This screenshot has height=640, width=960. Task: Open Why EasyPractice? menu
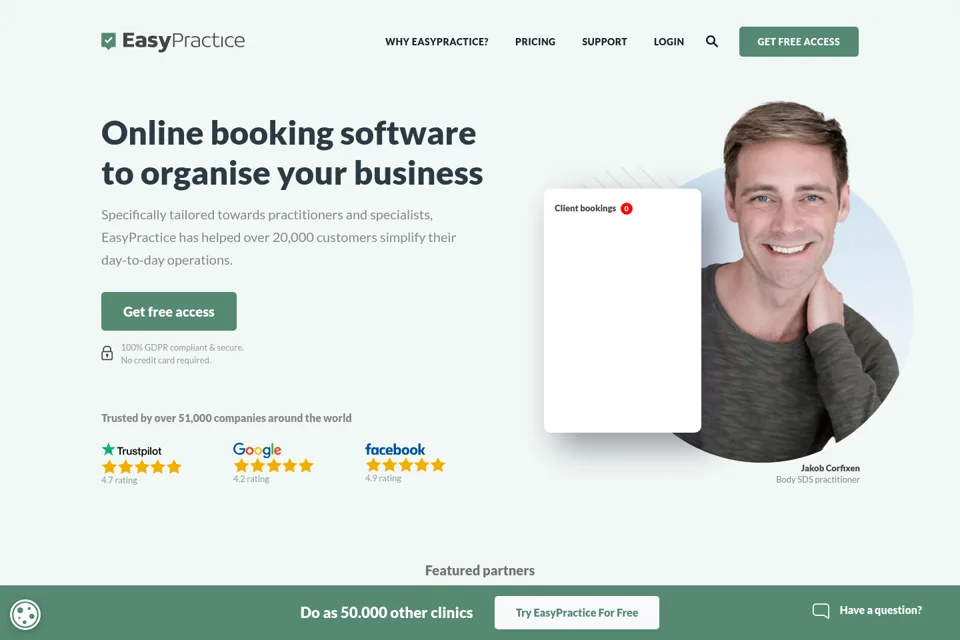437,42
